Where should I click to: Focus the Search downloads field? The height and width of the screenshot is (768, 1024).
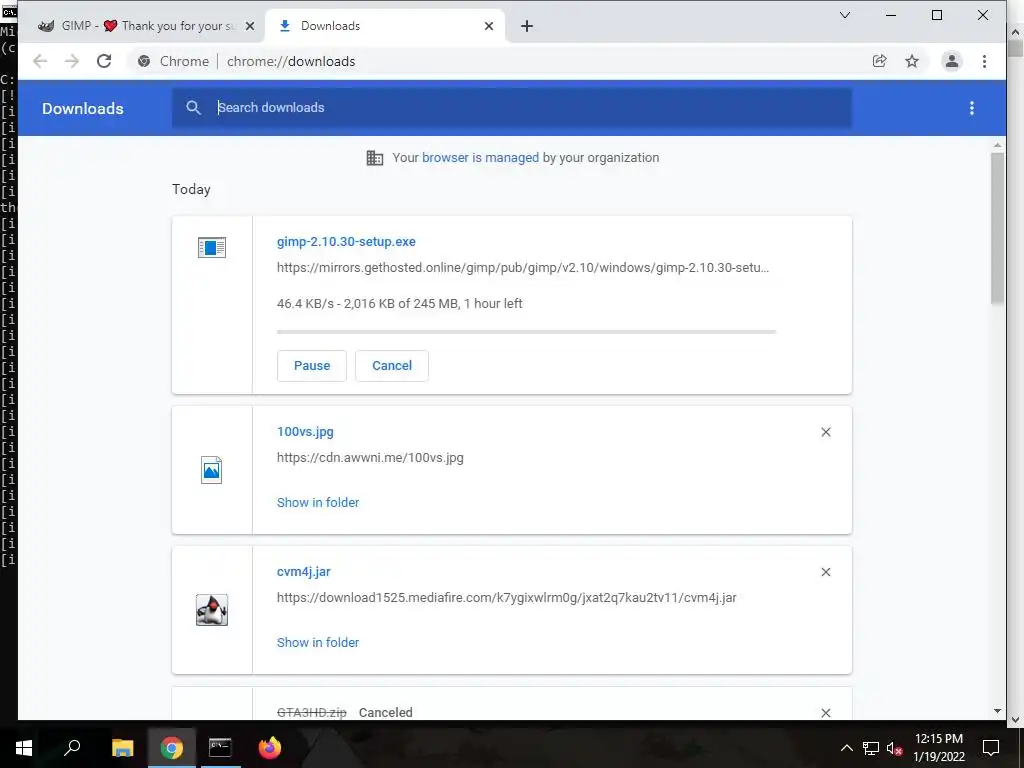coord(512,108)
